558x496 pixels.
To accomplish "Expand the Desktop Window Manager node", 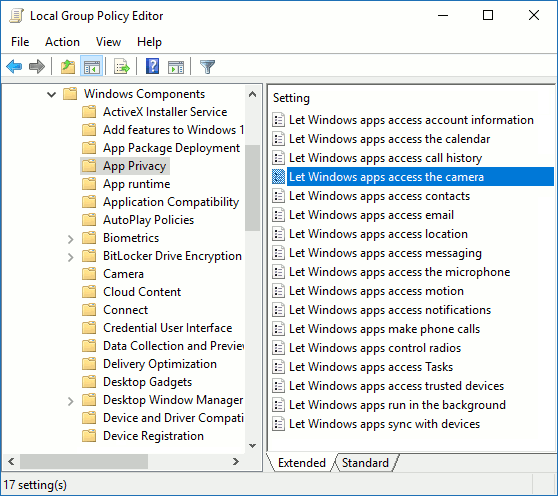I will pyautogui.click(x=70, y=401).
